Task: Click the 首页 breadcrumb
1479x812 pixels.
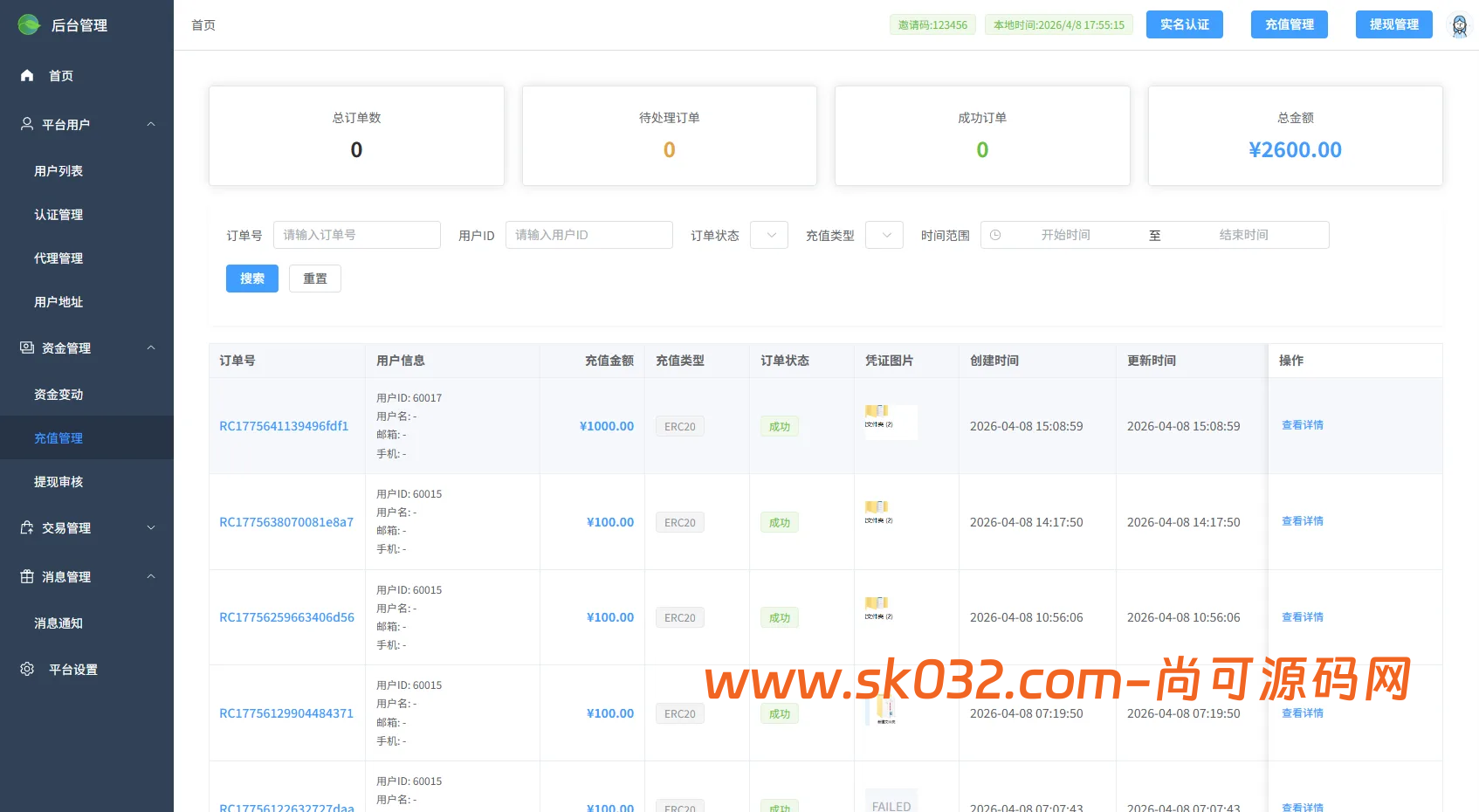Action: (x=203, y=25)
